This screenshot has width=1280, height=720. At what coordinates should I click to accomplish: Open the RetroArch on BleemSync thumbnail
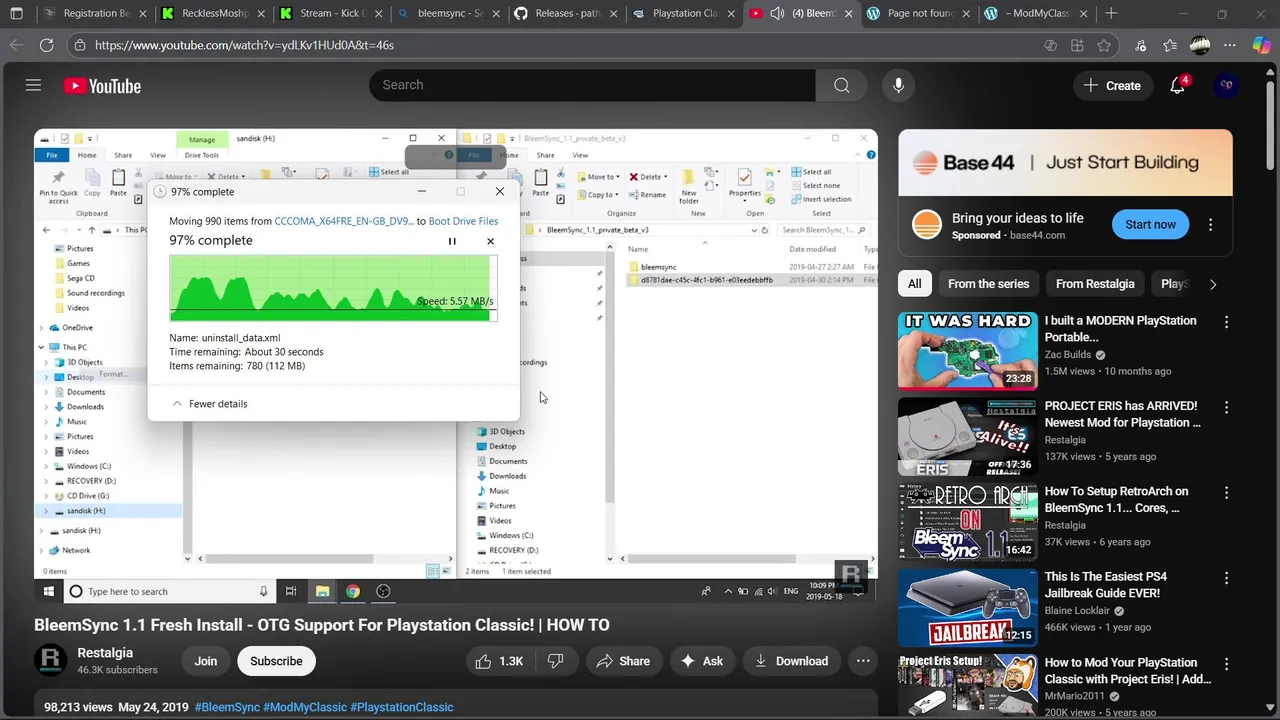(967, 522)
